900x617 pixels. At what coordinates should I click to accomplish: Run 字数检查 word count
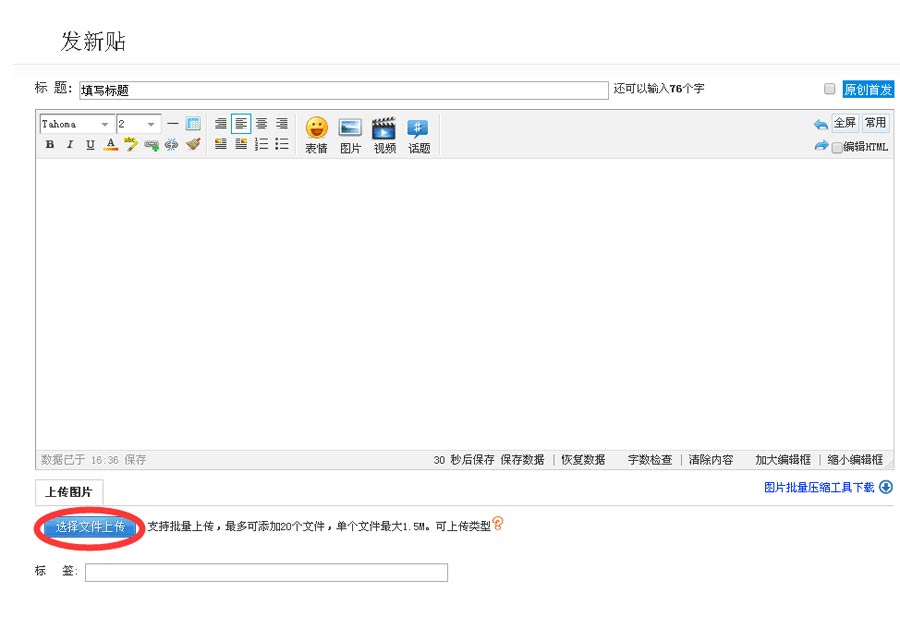click(x=650, y=460)
